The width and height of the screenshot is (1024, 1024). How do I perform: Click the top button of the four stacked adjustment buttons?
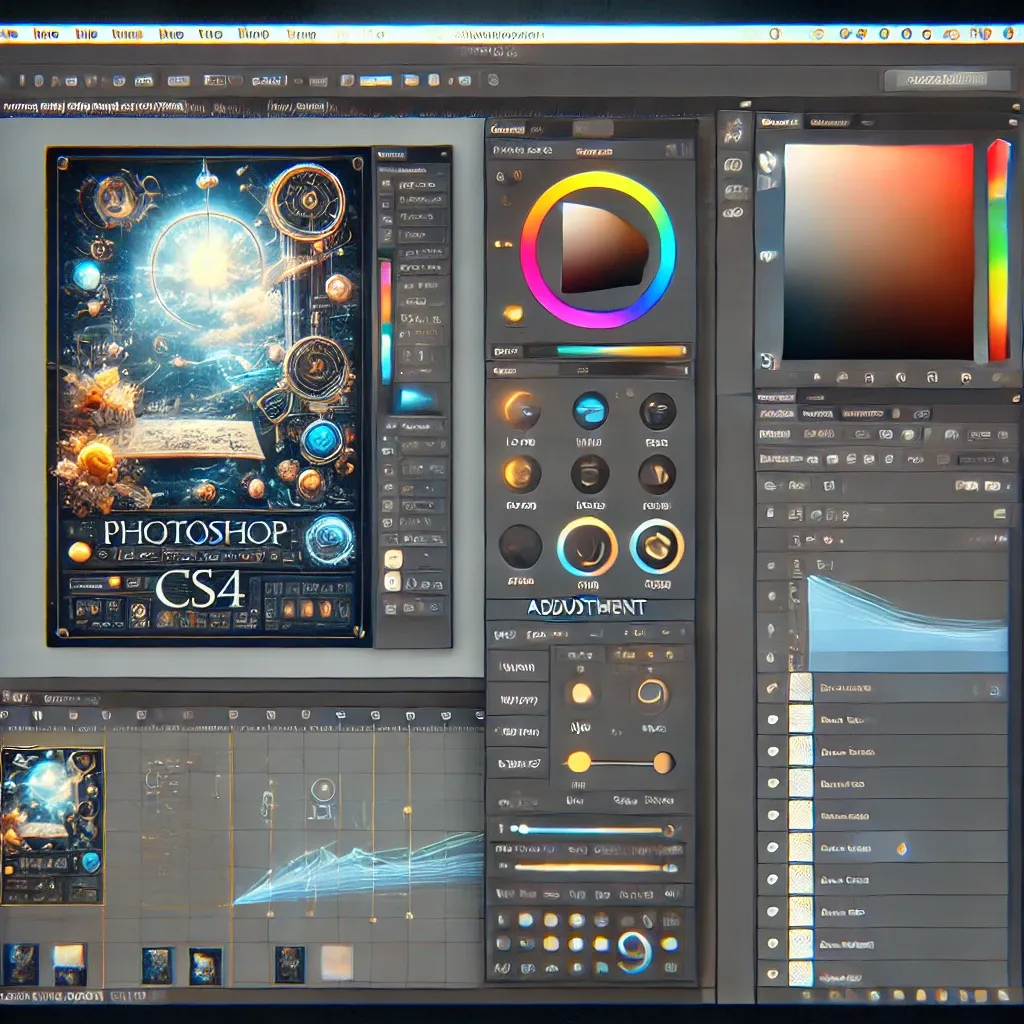[x=517, y=667]
